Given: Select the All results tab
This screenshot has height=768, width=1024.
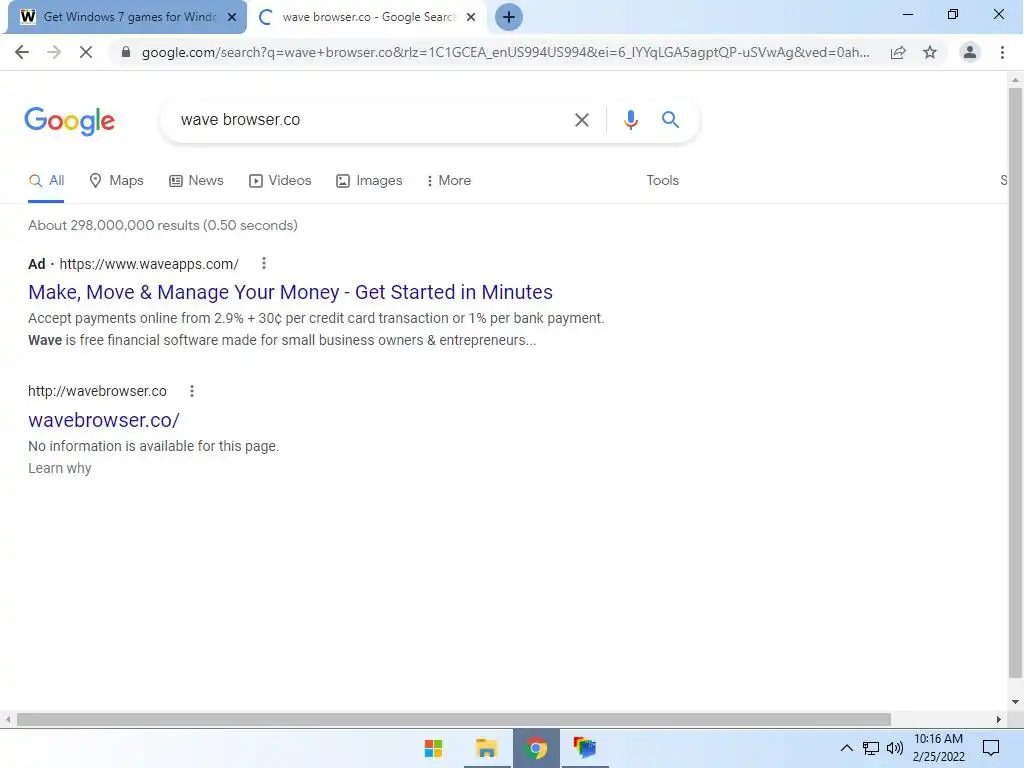Looking at the screenshot, I should [x=46, y=181].
